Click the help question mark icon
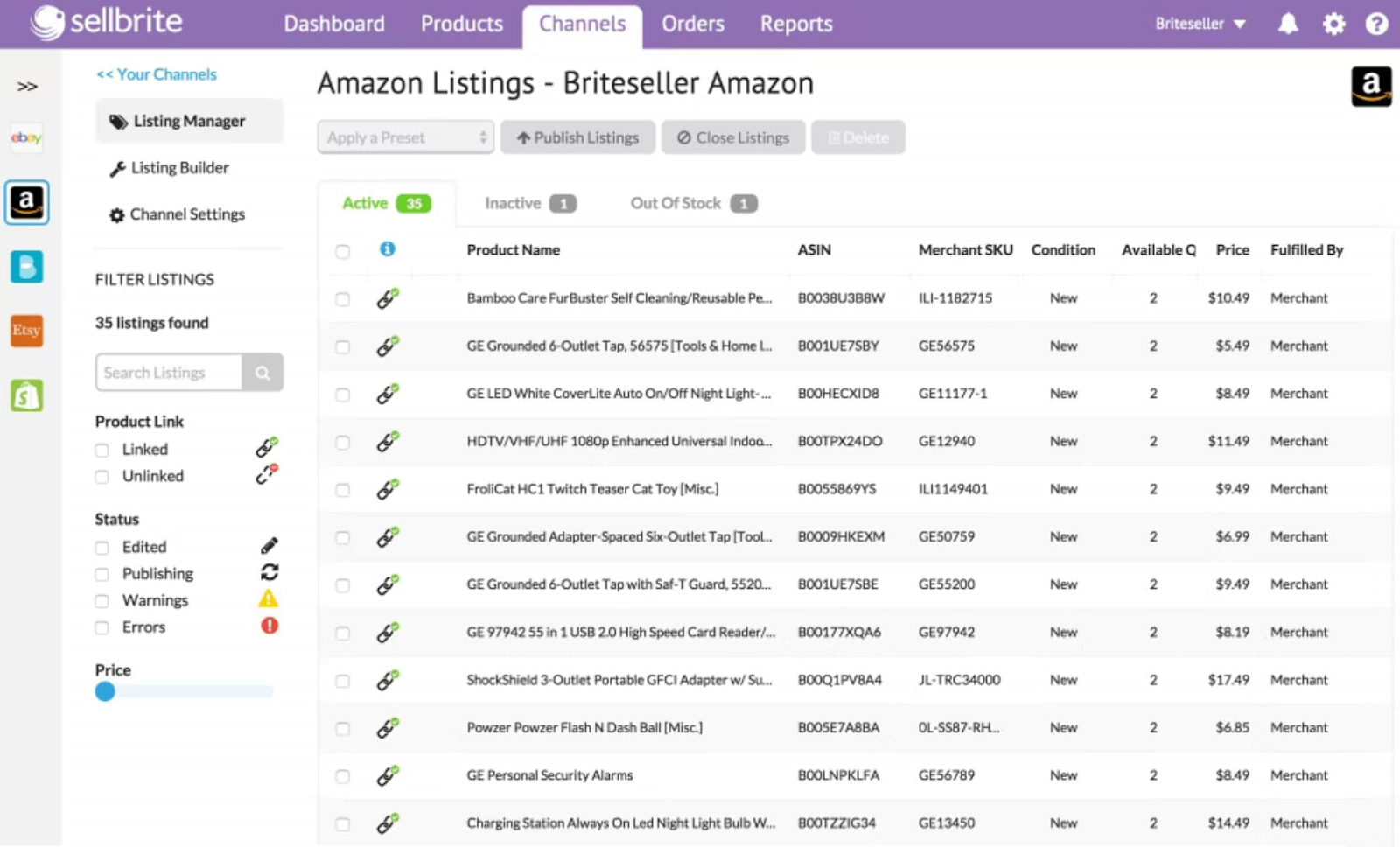This screenshot has height=847, width=1400. 1376,24
